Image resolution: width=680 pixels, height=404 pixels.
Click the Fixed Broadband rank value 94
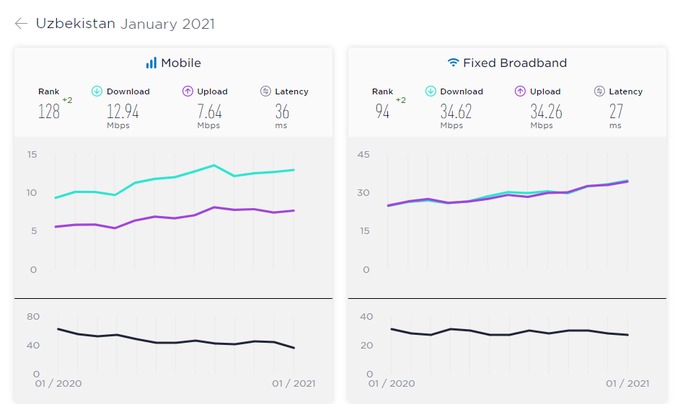[x=383, y=111]
